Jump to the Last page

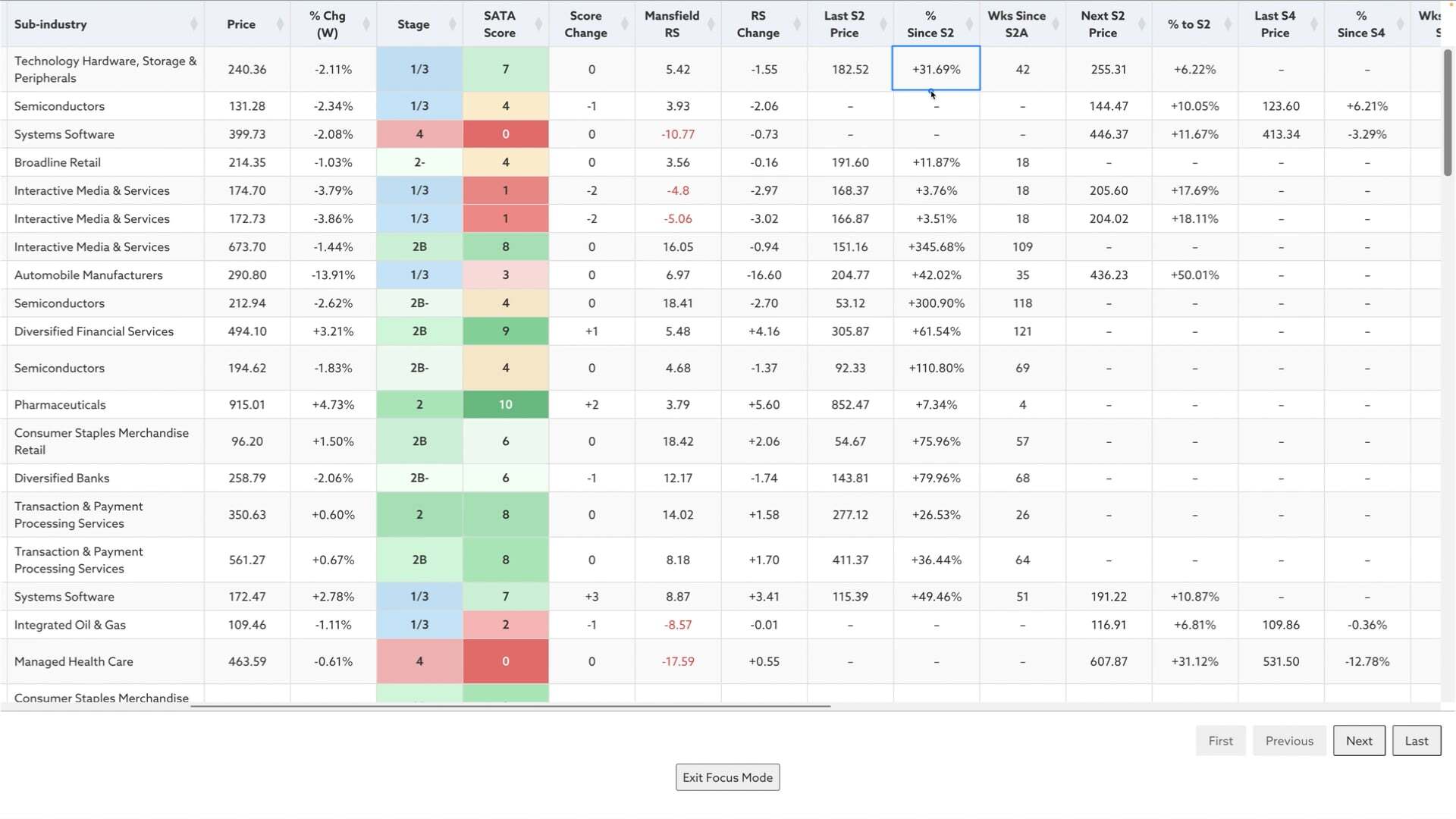[1416, 741]
